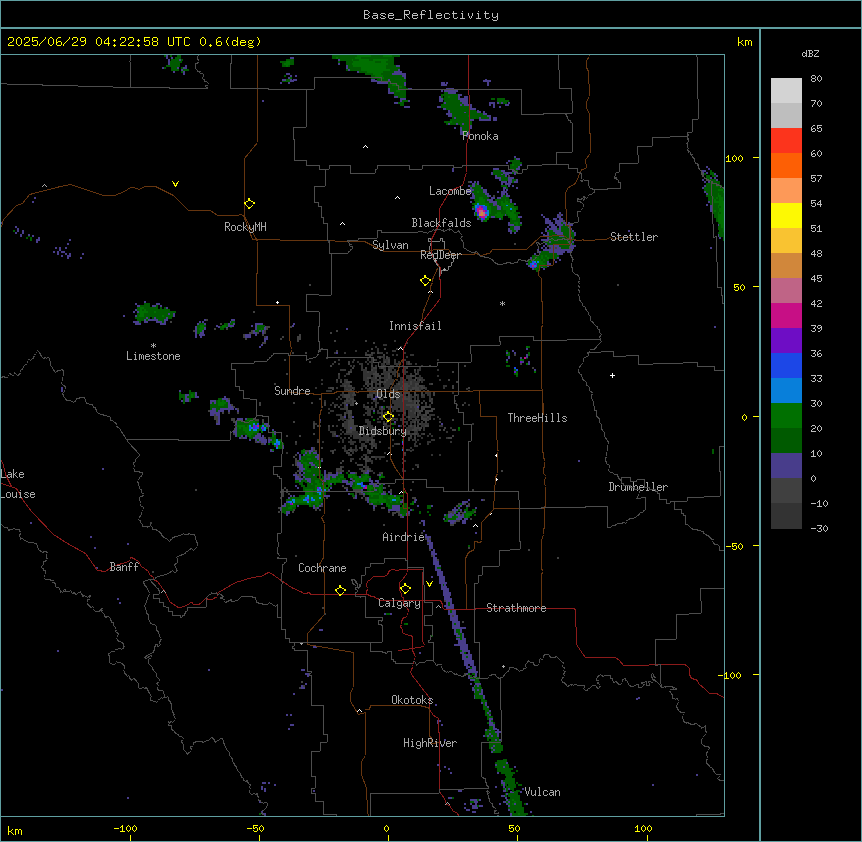
Task: Click the Airdrie label
Action: [404, 537]
